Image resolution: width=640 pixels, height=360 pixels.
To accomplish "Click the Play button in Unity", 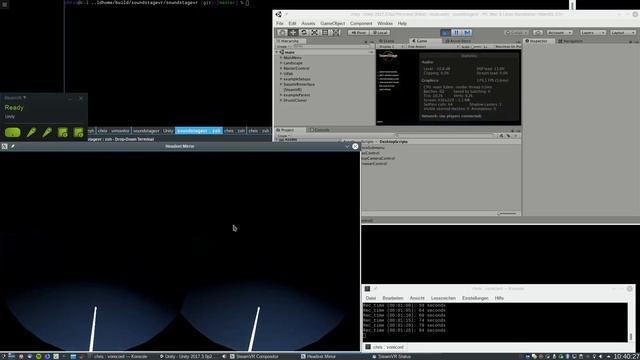I will click(445, 32).
